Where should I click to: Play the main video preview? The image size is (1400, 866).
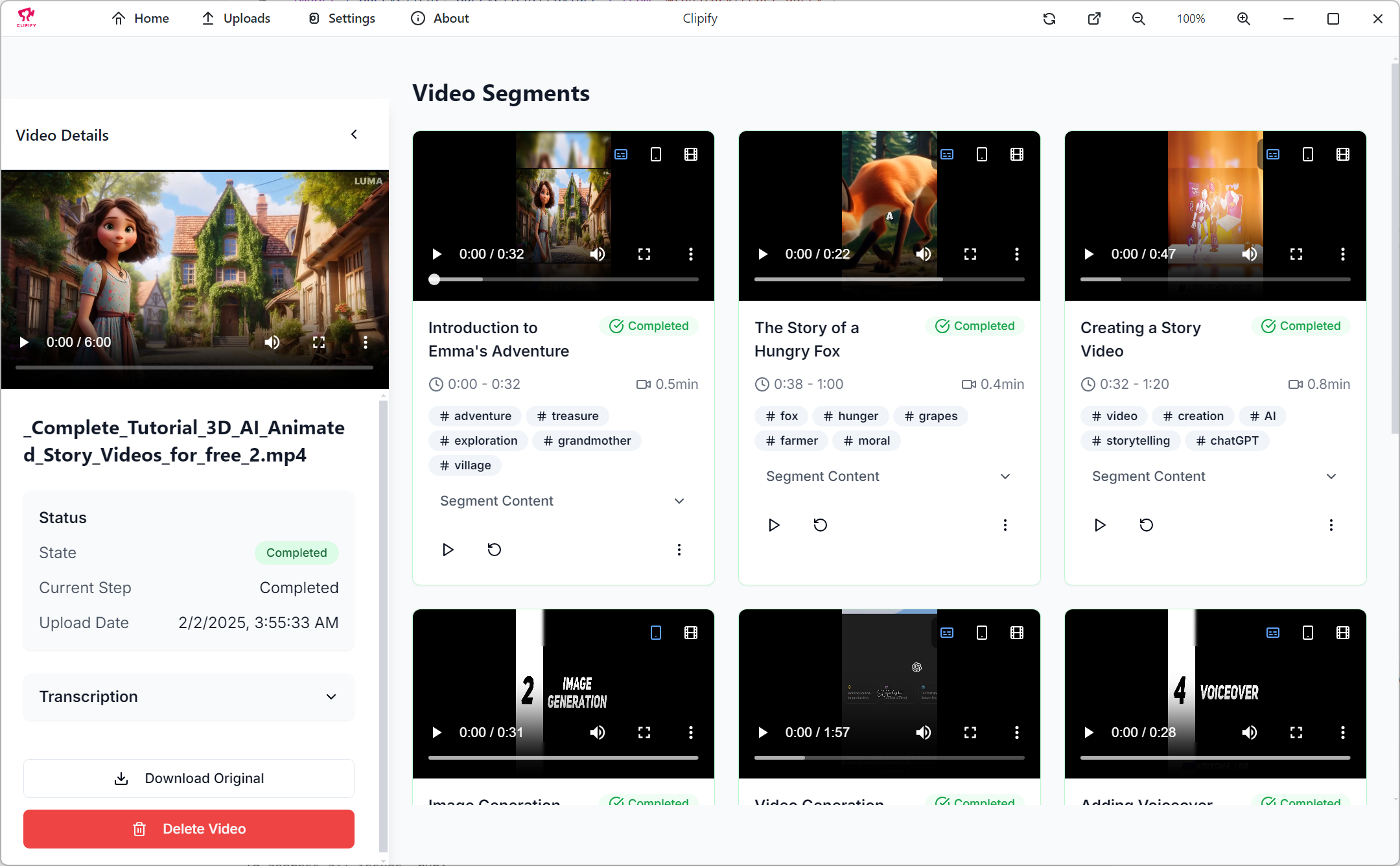tap(24, 342)
